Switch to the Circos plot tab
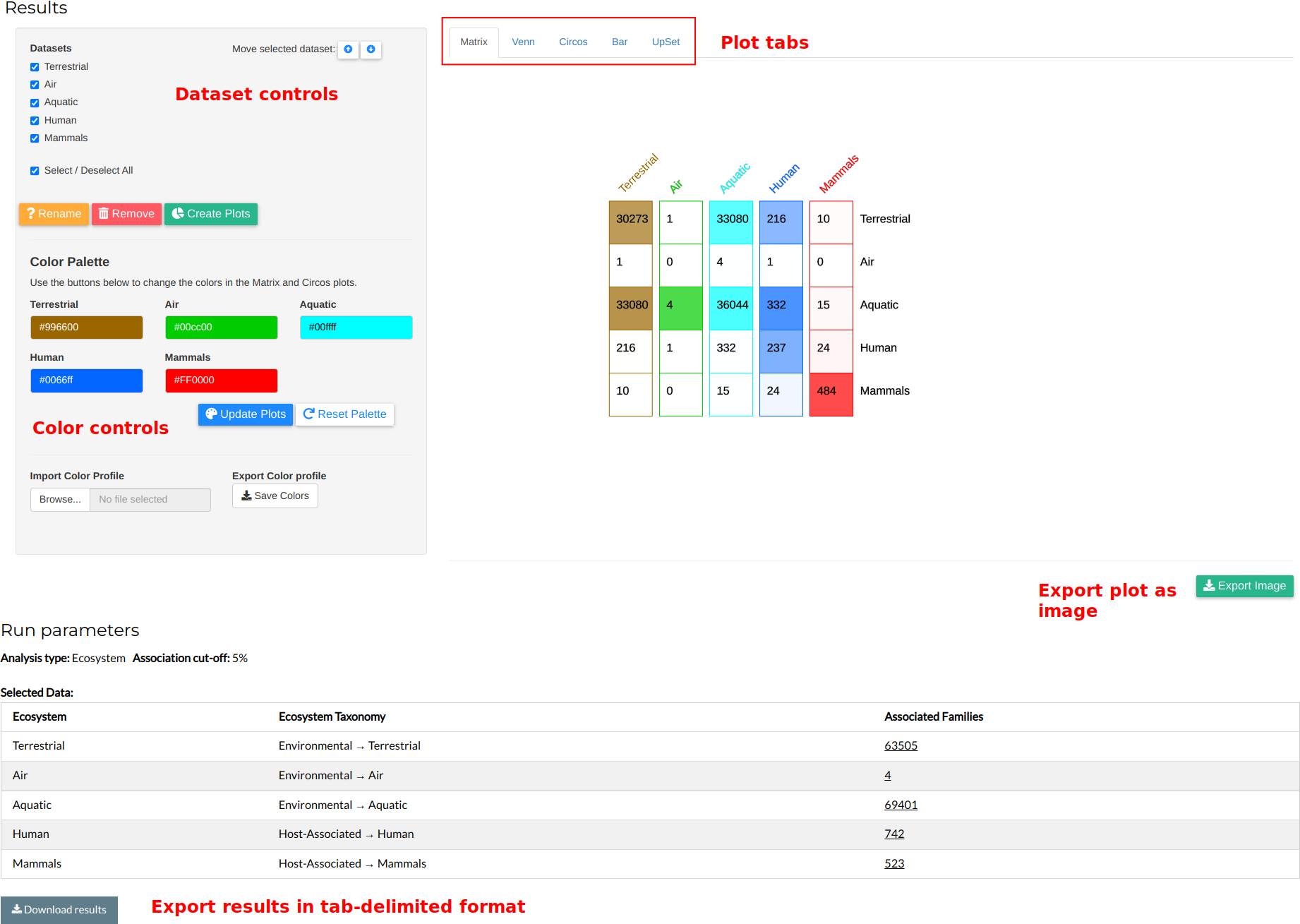This screenshot has width=1300, height=924. (x=572, y=42)
